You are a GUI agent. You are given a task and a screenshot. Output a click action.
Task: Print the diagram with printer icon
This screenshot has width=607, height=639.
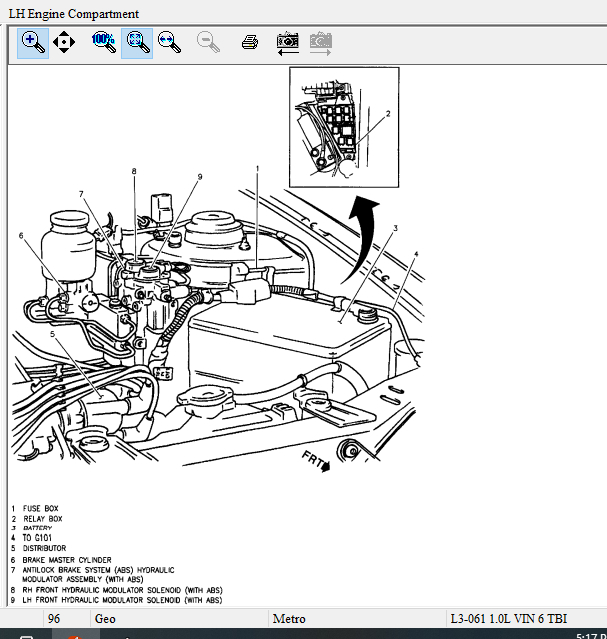point(249,42)
